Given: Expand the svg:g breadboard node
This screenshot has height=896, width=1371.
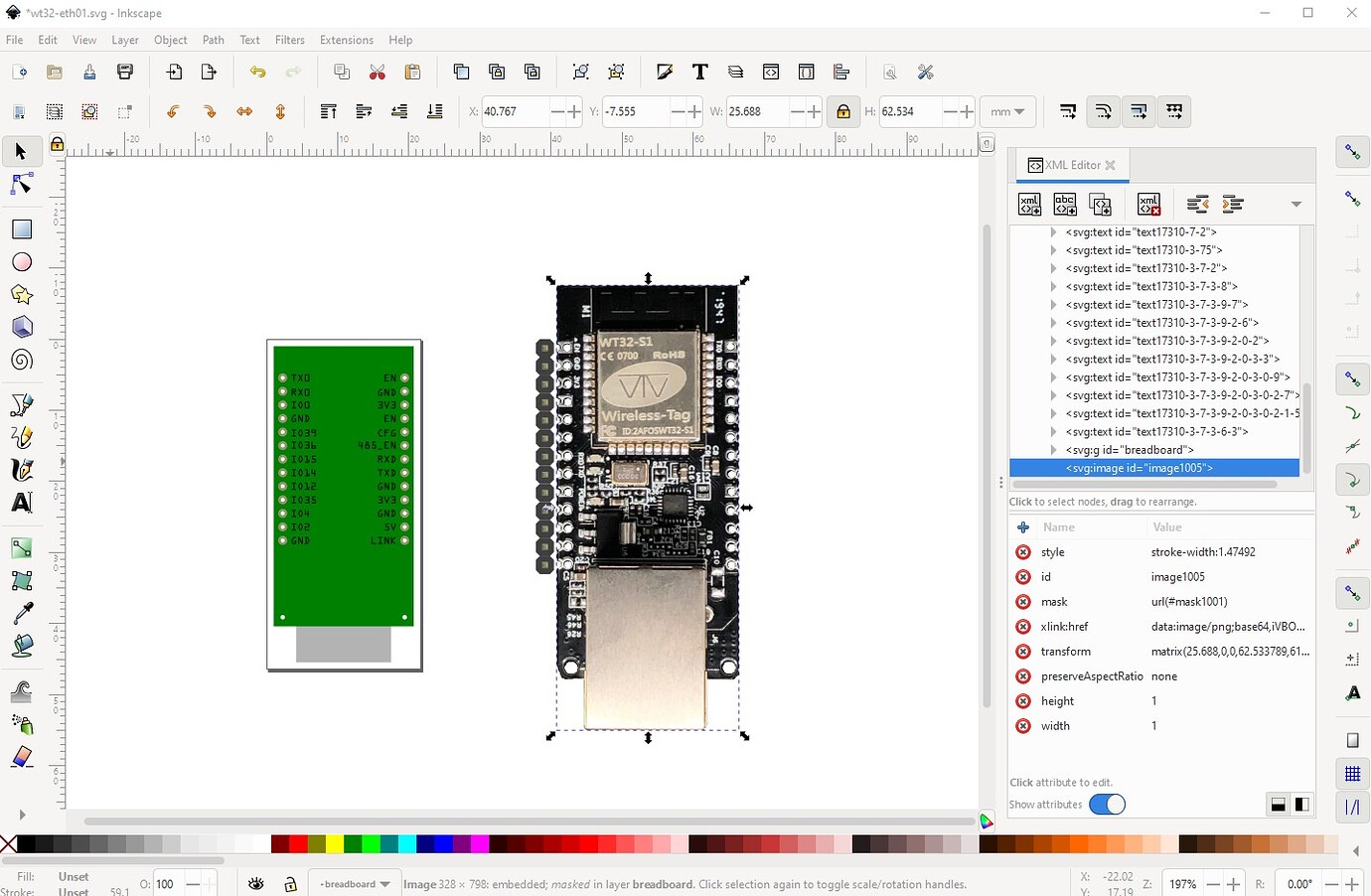Looking at the screenshot, I should pyautogui.click(x=1053, y=450).
